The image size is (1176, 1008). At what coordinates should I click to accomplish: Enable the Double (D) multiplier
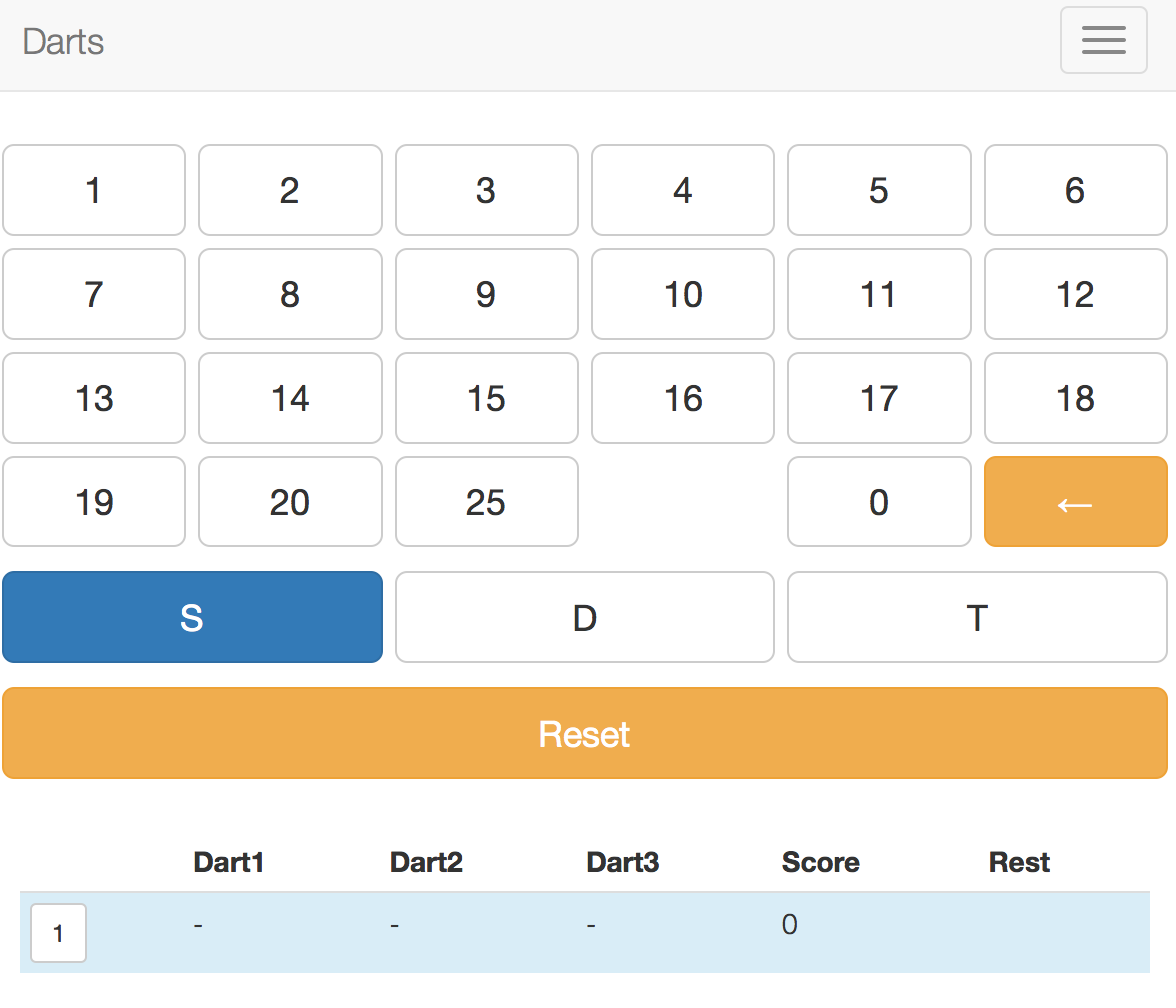click(x=584, y=617)
